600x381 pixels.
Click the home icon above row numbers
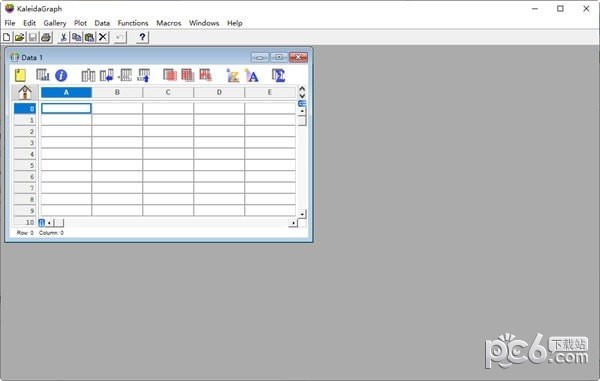[x=25, y=93]
